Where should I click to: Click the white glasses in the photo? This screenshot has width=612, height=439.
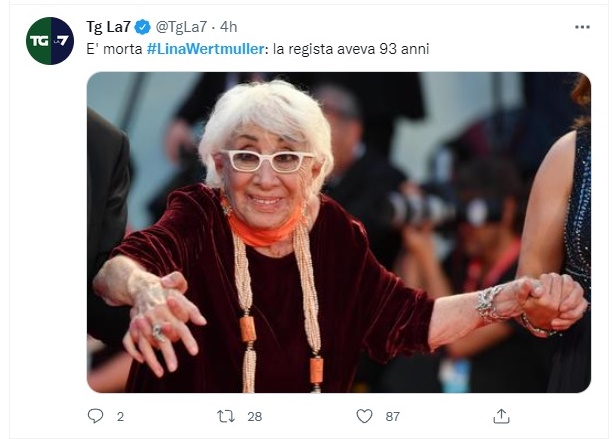266,161
